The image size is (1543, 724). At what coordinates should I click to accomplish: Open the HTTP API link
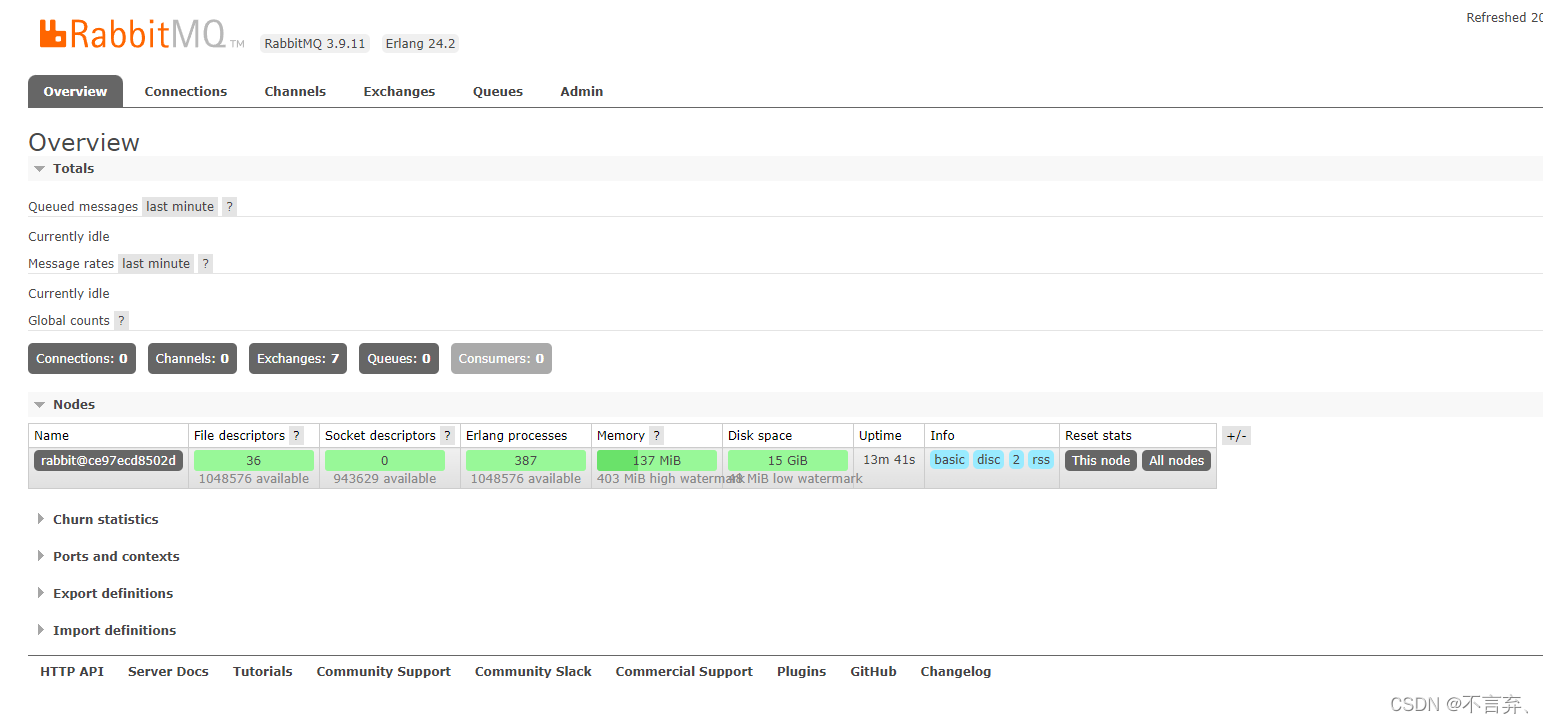pyautogui.click(x=72, y=672)
